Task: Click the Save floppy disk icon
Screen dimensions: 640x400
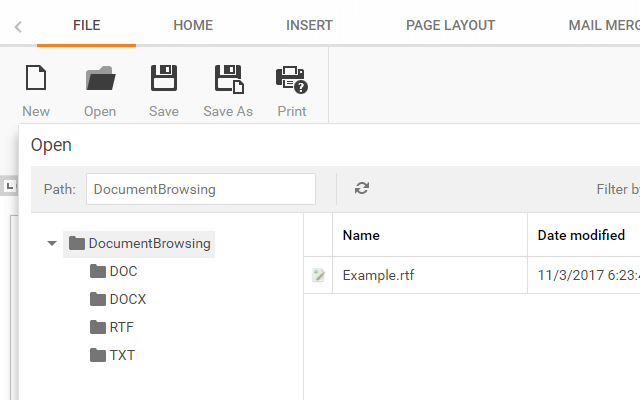Action: pos(164,79)
